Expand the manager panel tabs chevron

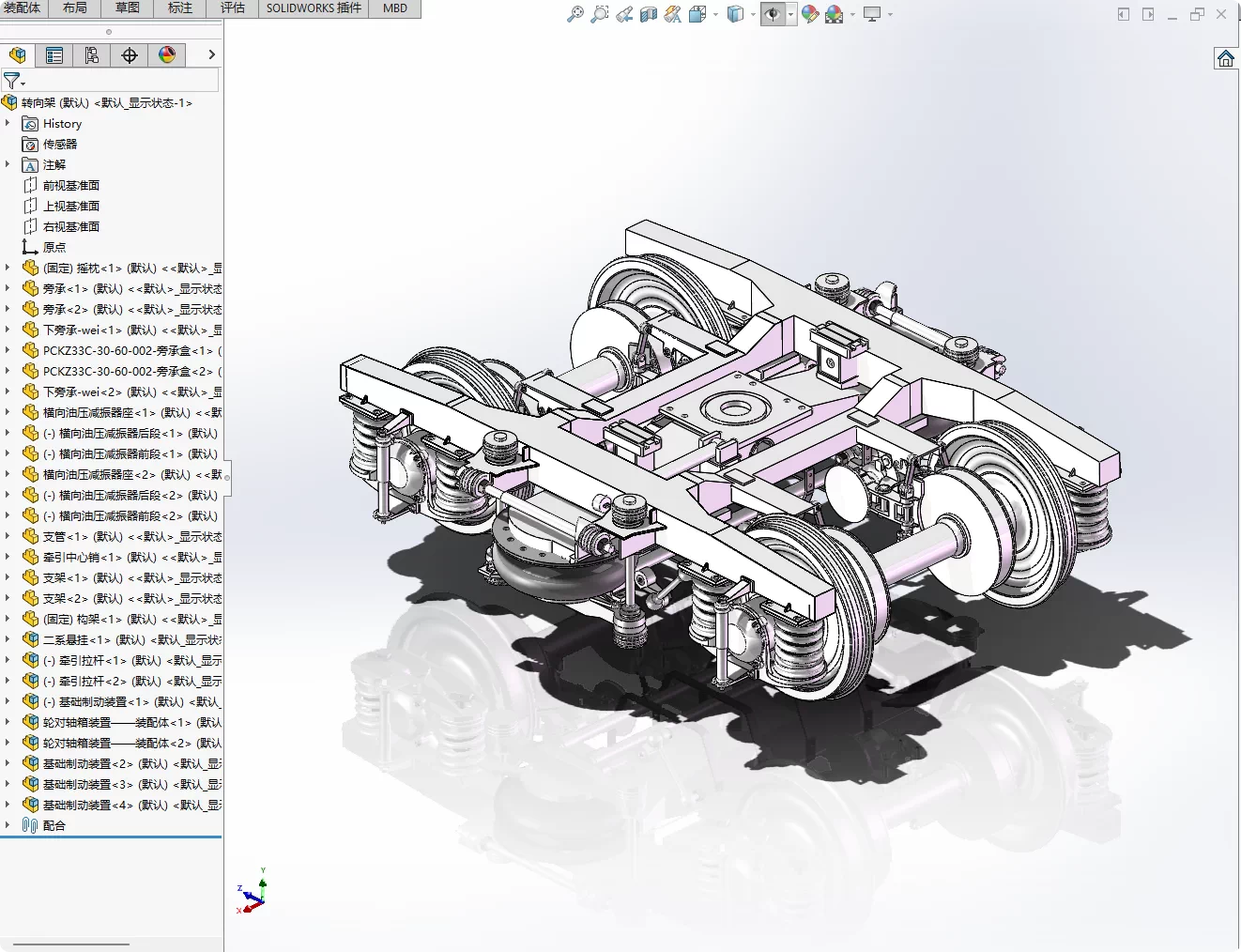point(211,55)
